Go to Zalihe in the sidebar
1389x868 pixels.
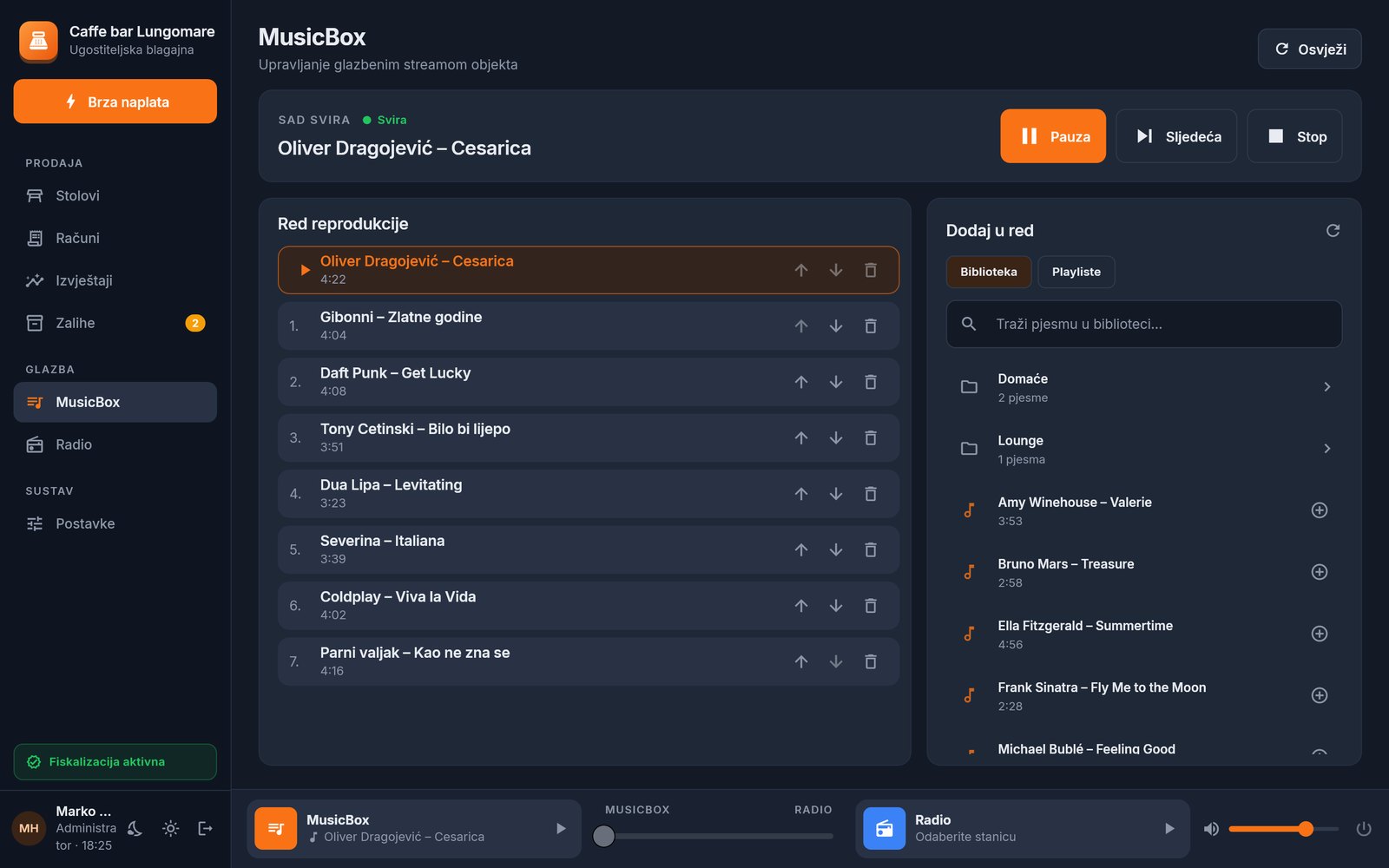[x=115, y=323]
